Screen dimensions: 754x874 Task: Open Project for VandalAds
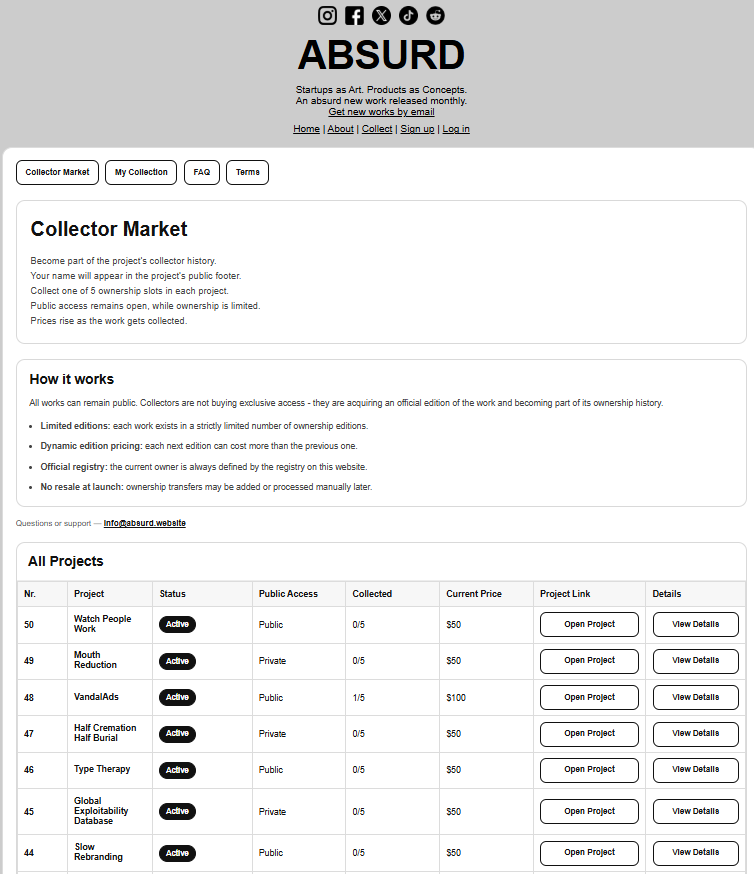(x=589, y=697)
